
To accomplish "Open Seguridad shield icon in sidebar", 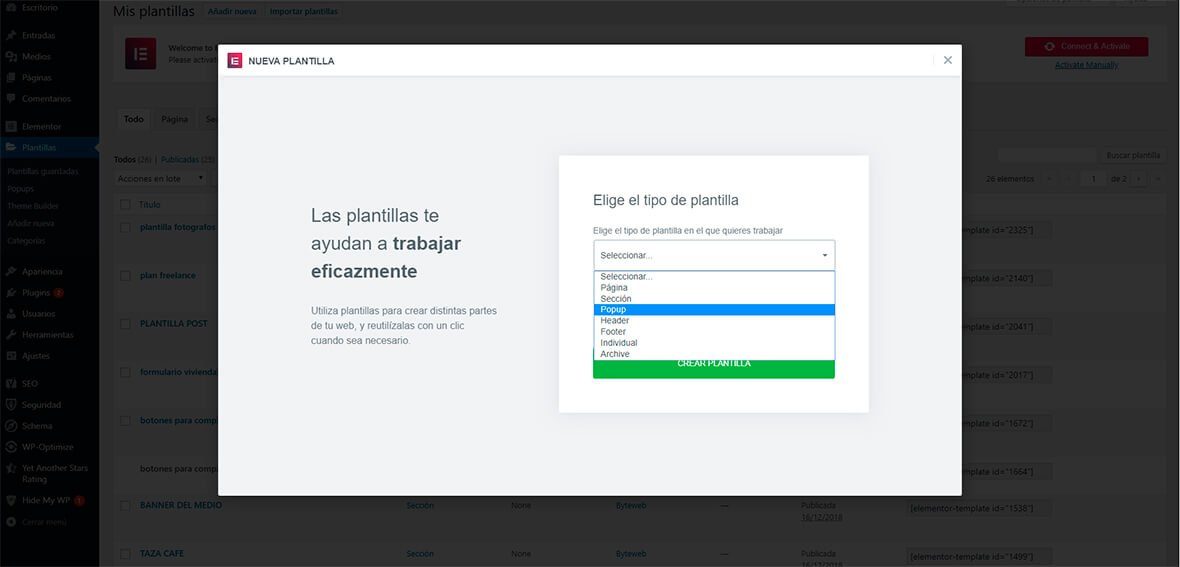I will pos(11,404).
